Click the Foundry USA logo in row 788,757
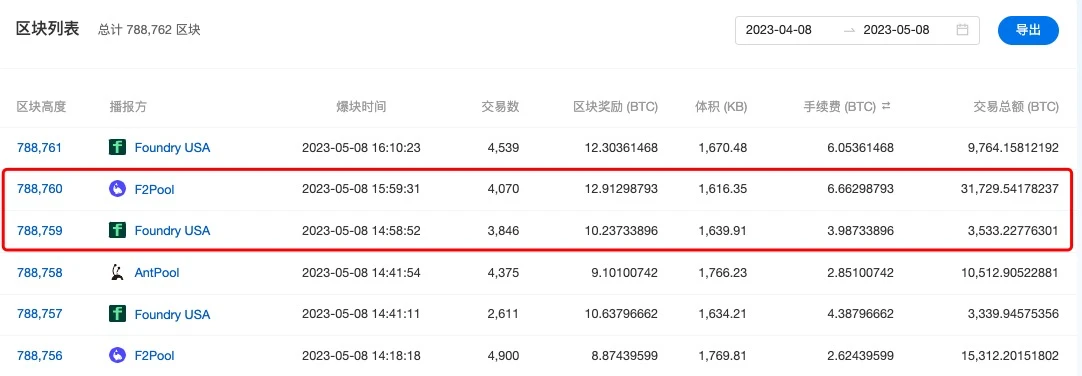 click(x=118, y=314)
